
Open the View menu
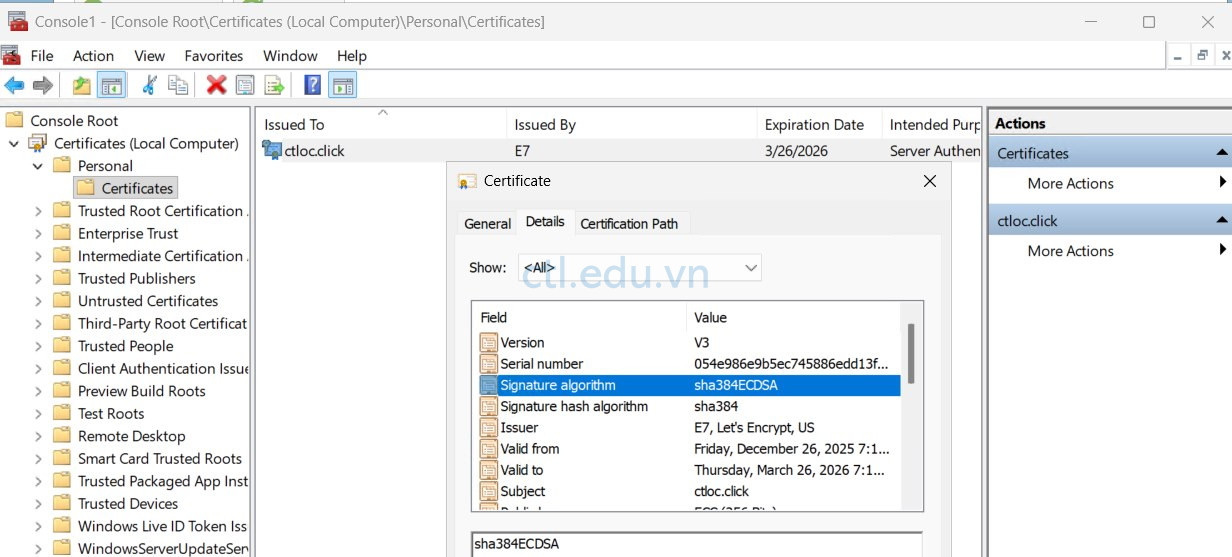tap(149, 56)
